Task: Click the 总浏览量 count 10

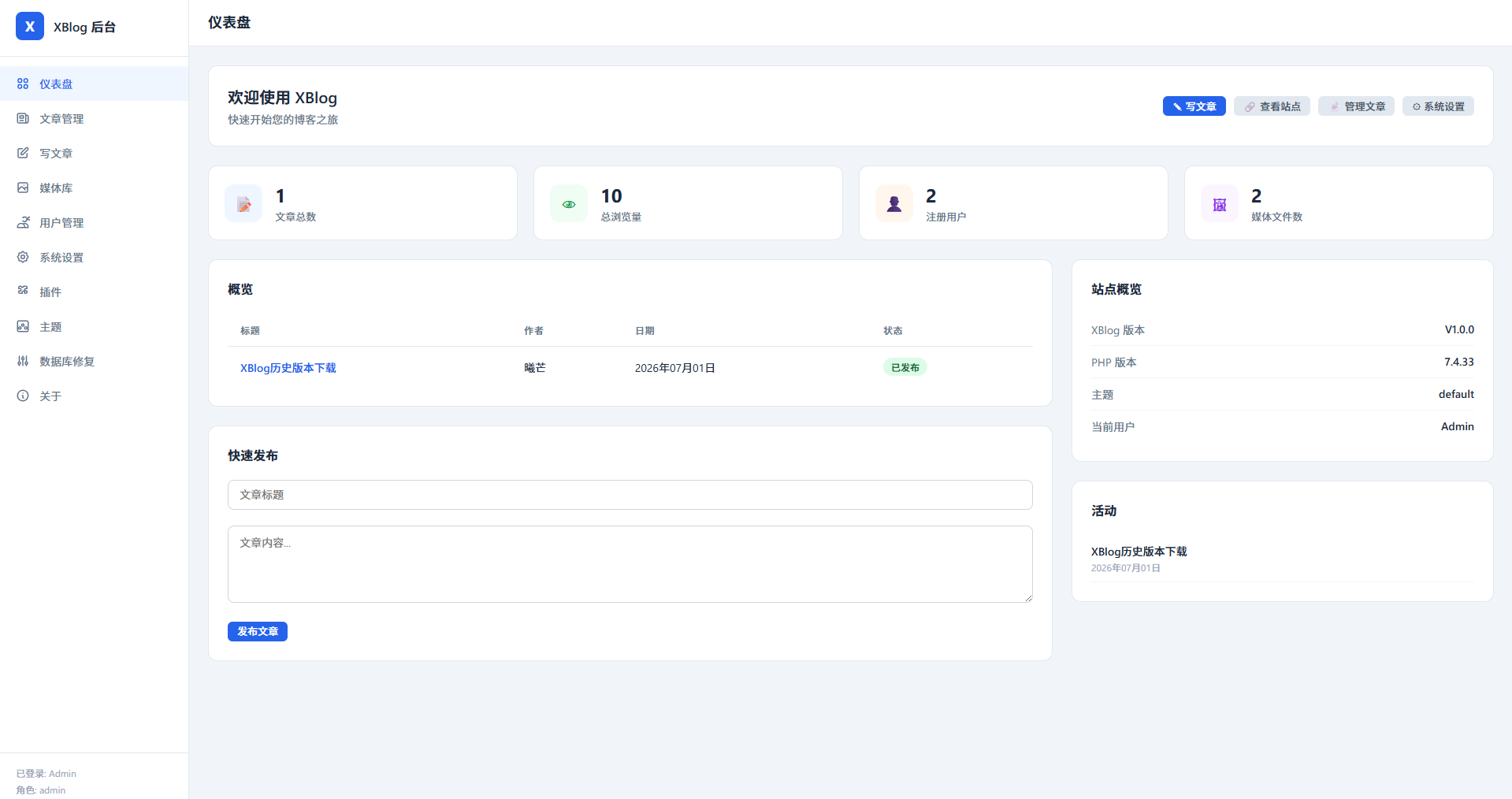Action: pyautogui.click(x=611, y=196)
